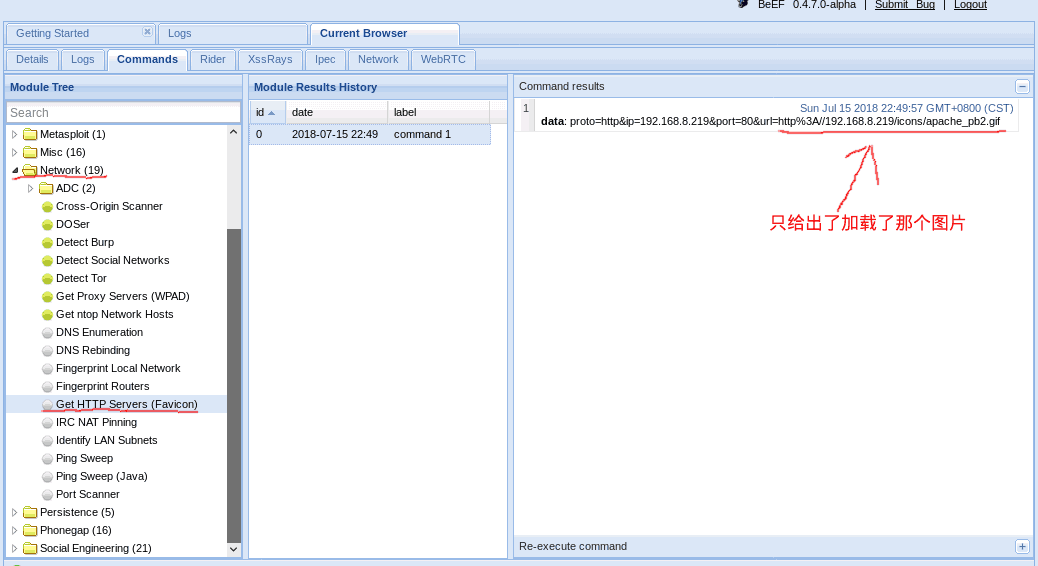The width and height of the screenshot is (1038, 566).
Task: Open the Rider tab
Action: coord(212,60)
